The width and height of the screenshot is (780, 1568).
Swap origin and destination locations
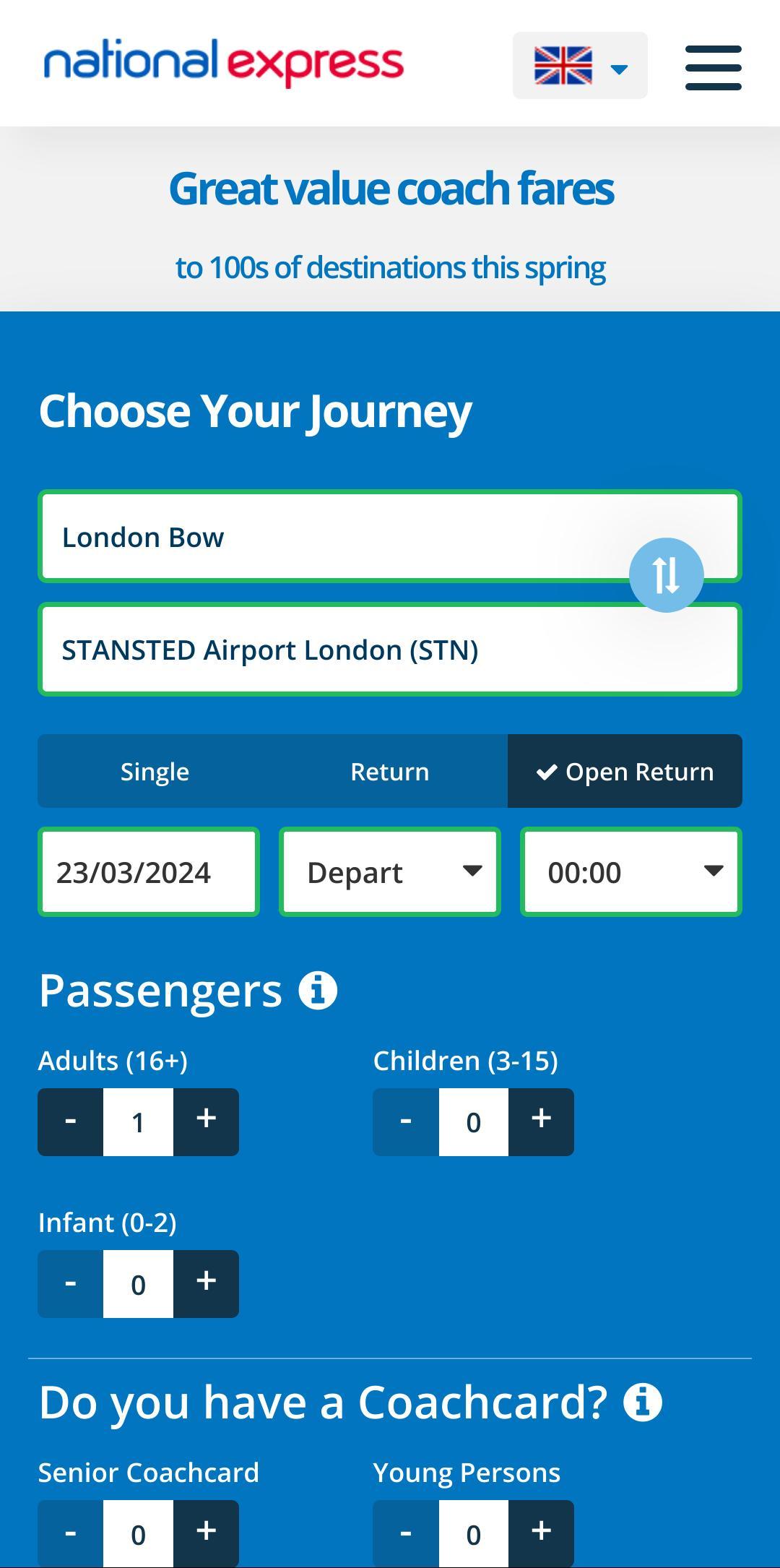[666, 575]
